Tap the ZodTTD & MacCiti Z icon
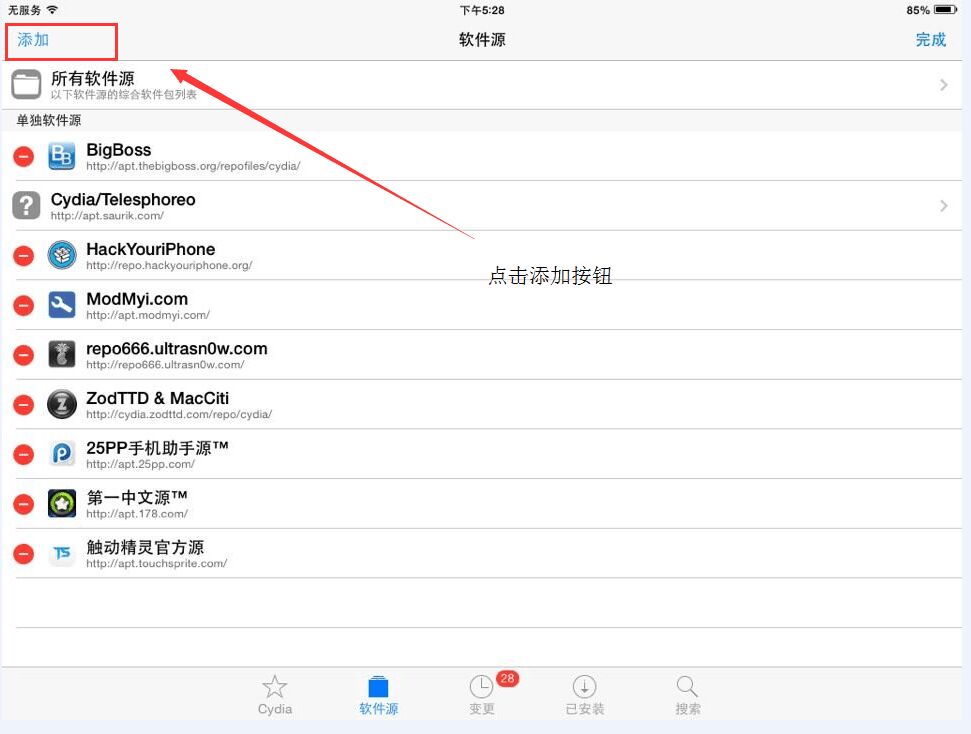Viewport: 971px width, 734px height. point(62,404)
